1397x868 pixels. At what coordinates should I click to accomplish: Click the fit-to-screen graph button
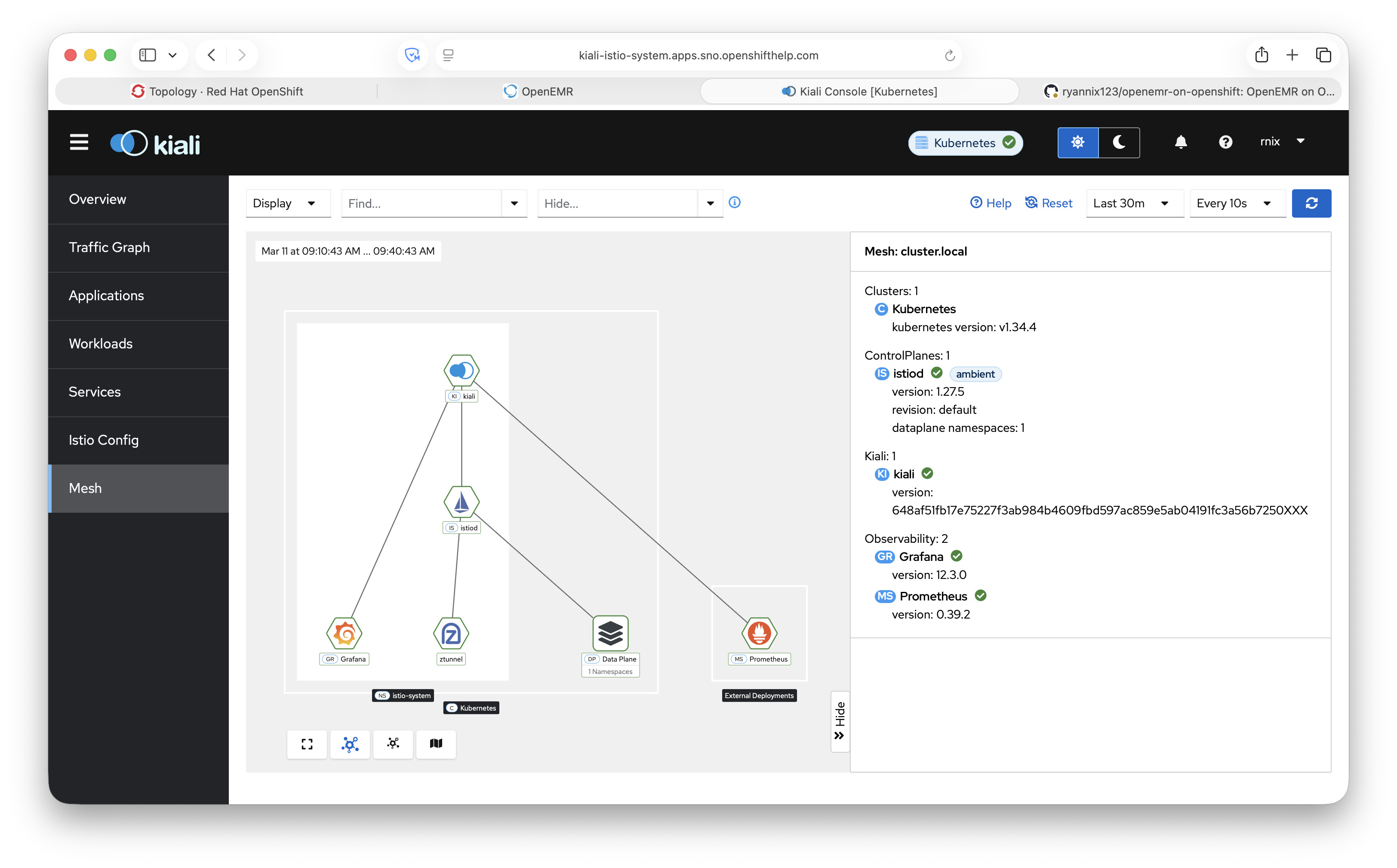tap(307, 744)
